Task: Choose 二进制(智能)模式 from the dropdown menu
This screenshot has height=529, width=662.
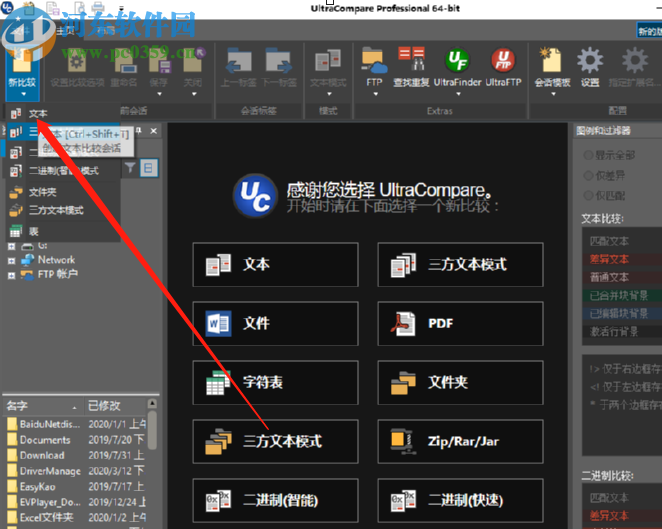Action: 63,171
